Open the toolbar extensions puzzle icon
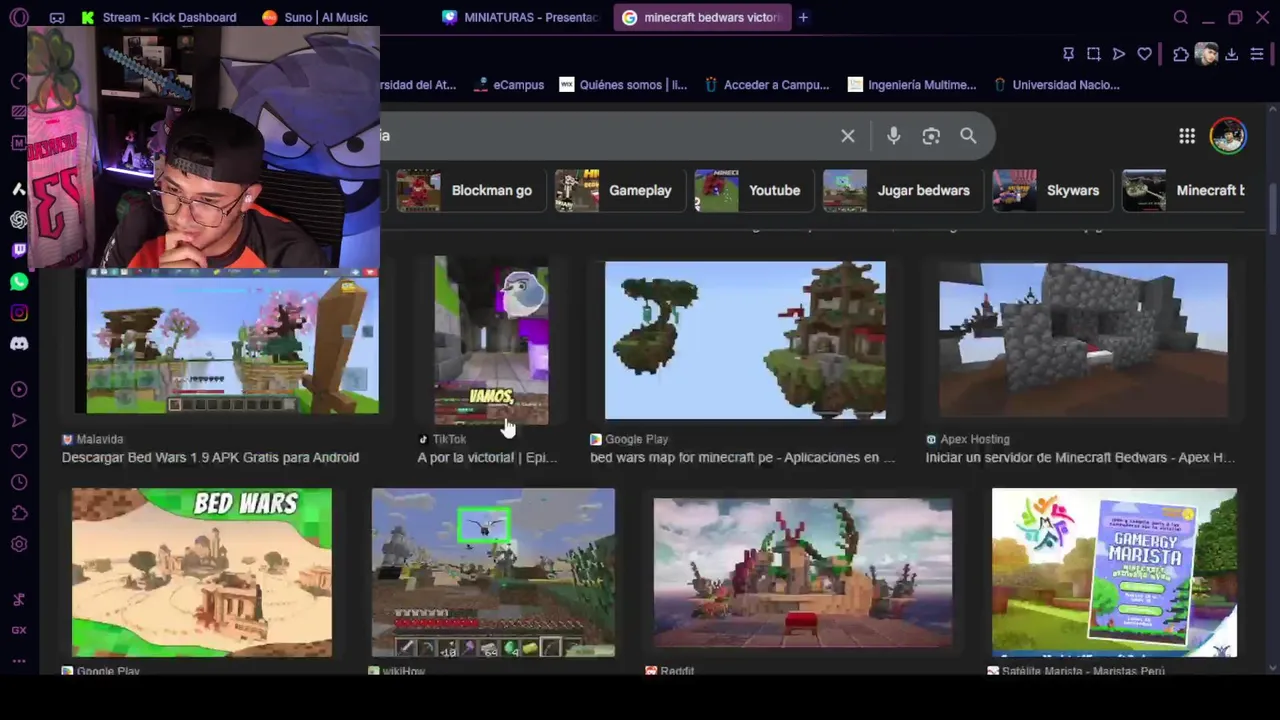The width and height of the screenshot is (1280, 720). point(1181,54)
